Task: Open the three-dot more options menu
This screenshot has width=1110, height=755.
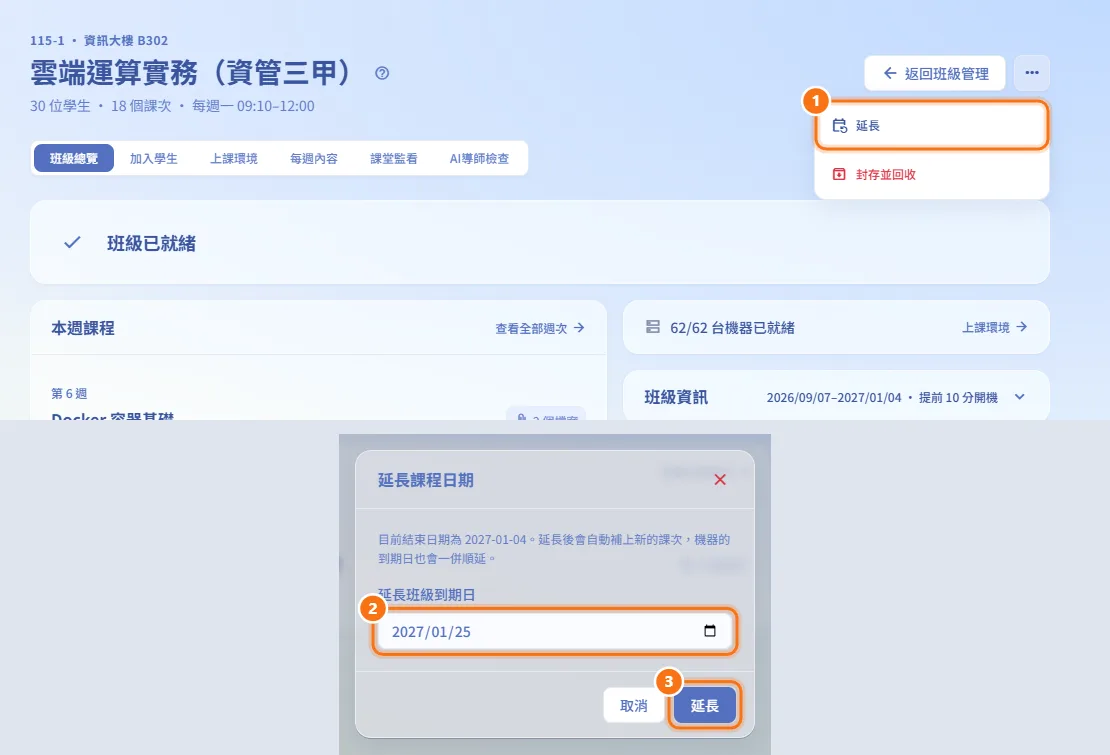Action: coord(1031,73)
